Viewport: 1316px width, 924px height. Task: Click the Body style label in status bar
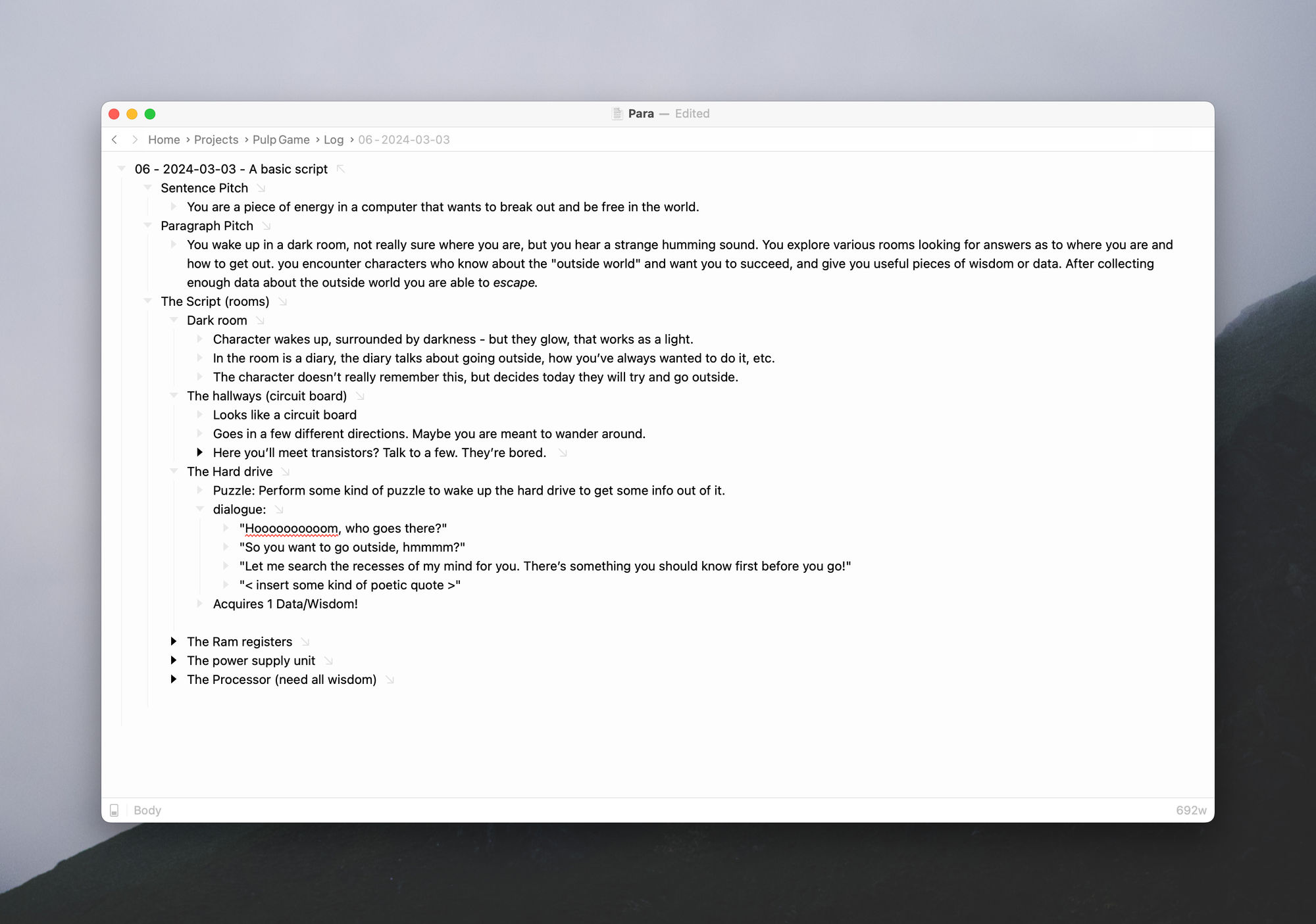point(147,810)
